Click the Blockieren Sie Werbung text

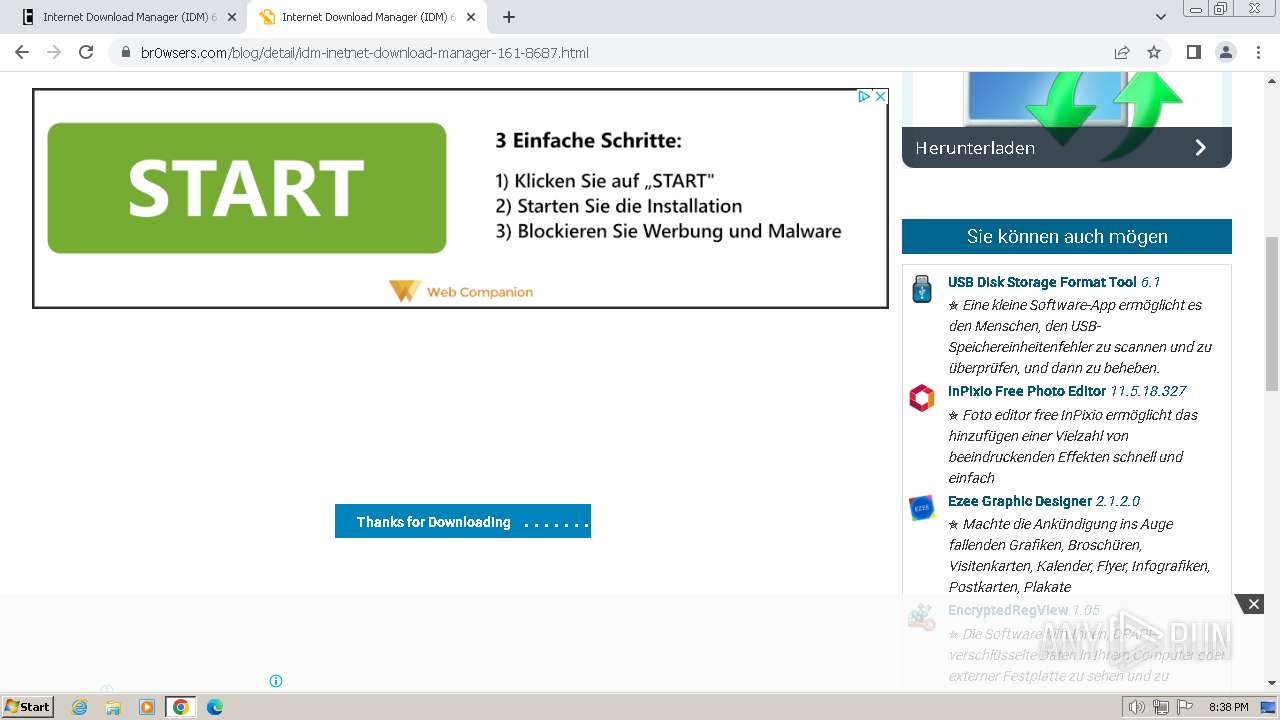[x=668, y=231]
